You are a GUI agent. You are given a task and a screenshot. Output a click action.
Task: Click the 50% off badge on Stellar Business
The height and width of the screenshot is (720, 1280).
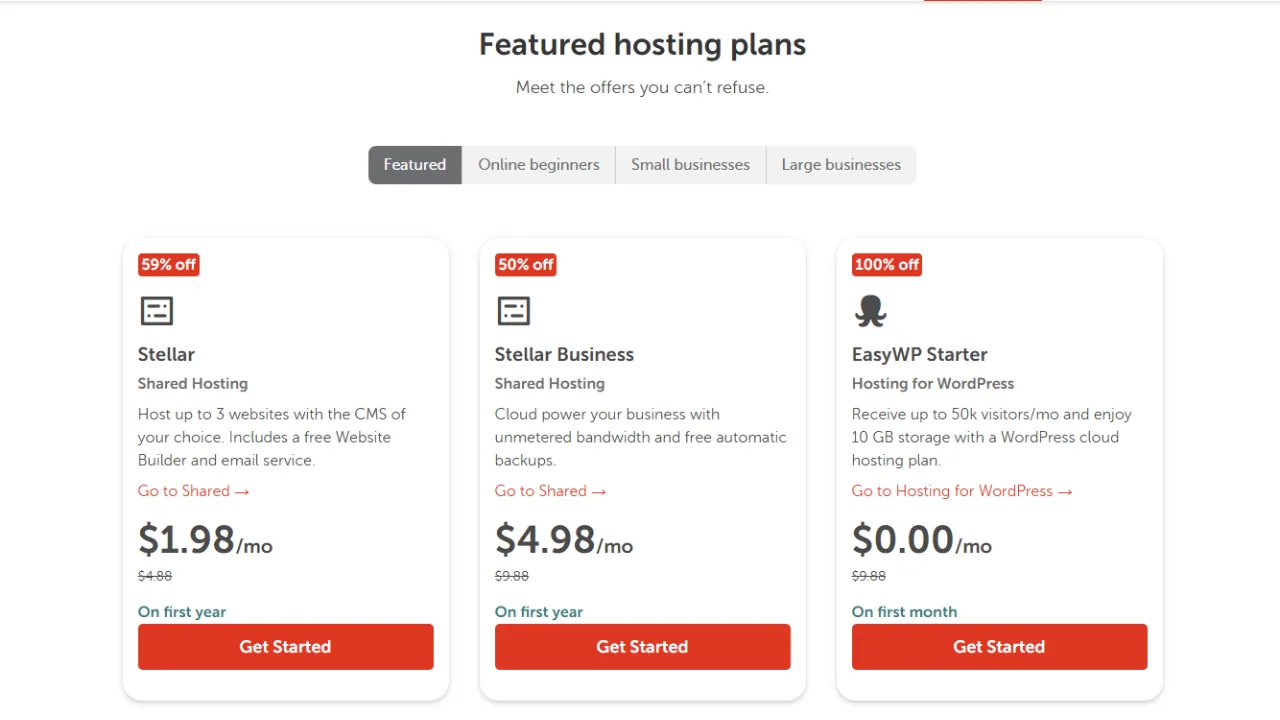click(525, 264)
